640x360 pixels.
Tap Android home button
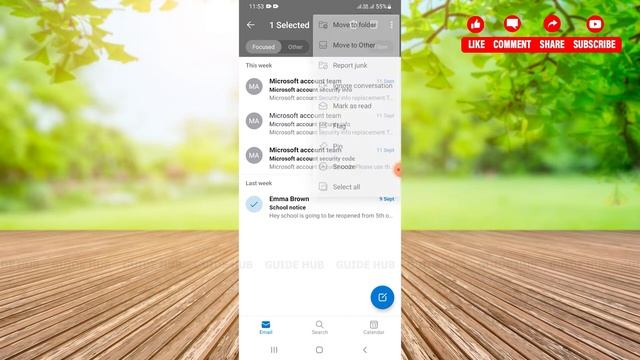(320, 350)
